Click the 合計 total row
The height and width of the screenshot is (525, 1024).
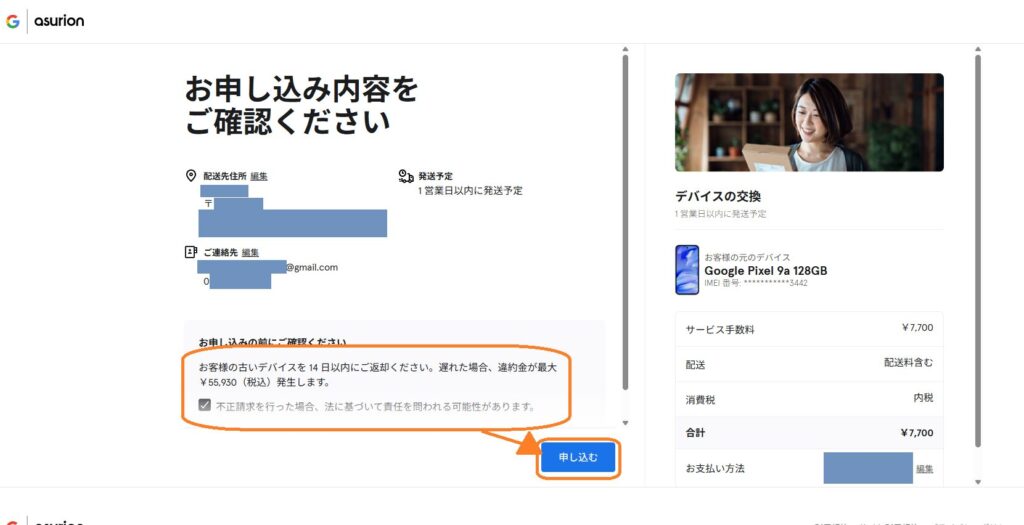pos(809,433)
